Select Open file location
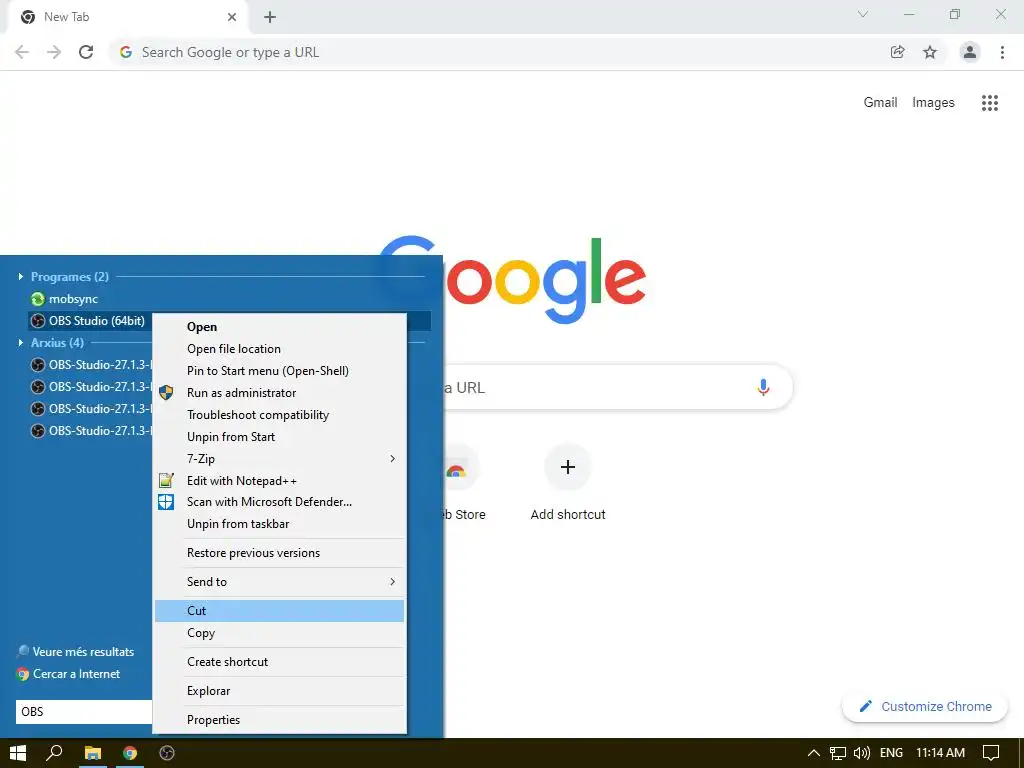Screen dimensions: 1024x768 tap(280, 349)
